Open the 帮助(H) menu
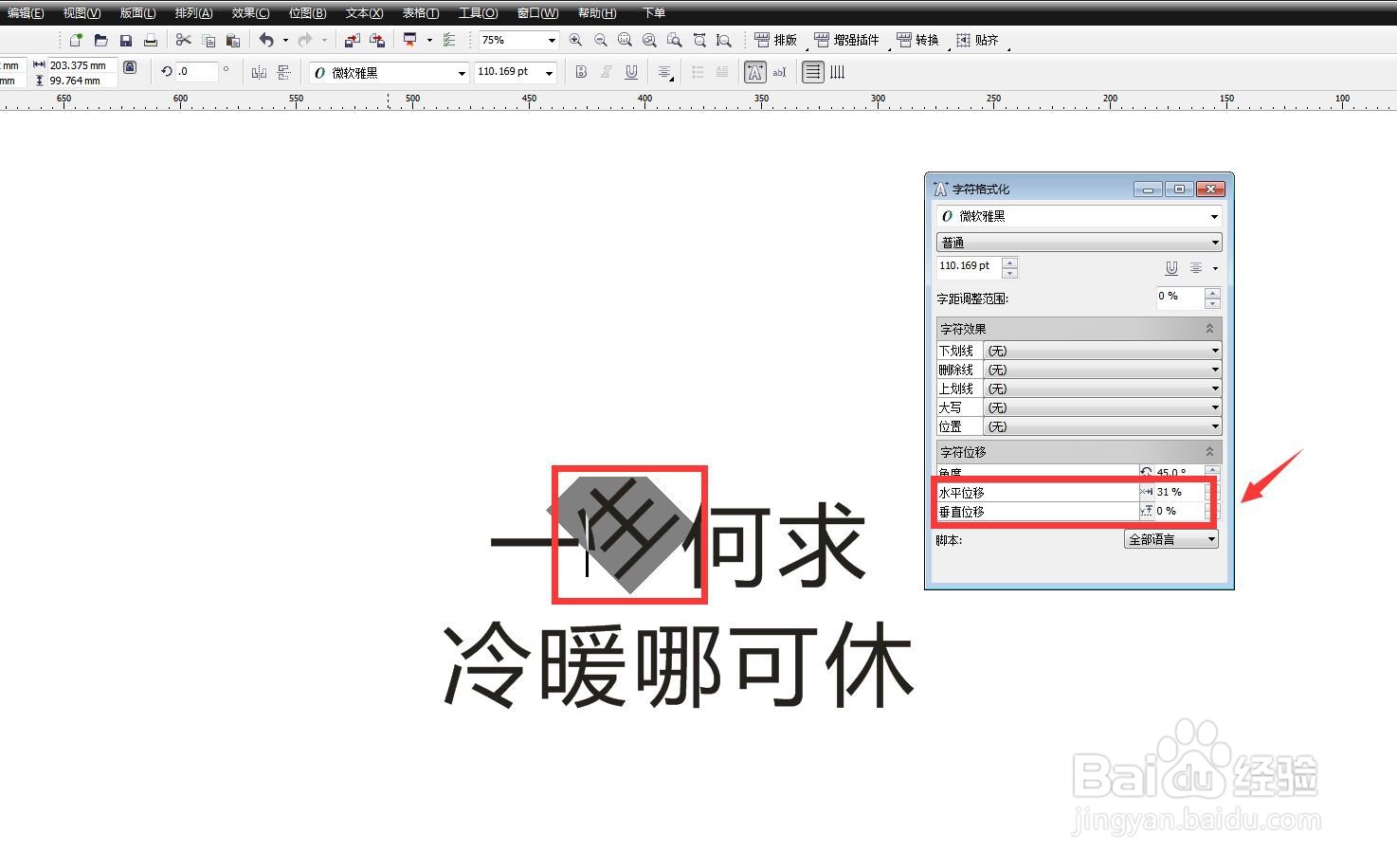This screenshot has width=1397, height=868. [x=597, y=13]
